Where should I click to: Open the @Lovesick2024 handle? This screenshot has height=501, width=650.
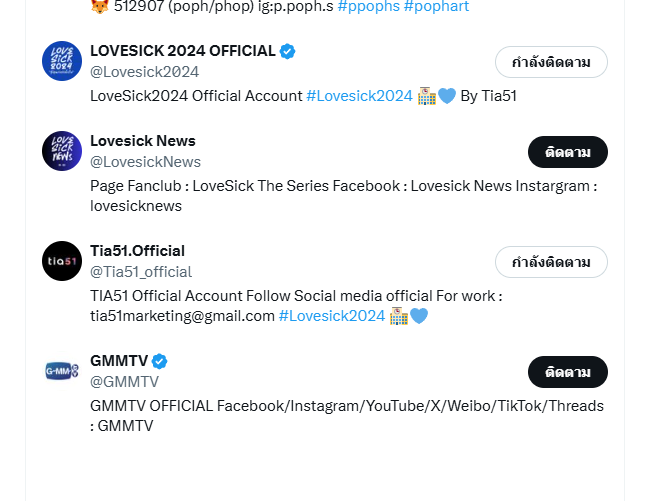tap(145, 72)
